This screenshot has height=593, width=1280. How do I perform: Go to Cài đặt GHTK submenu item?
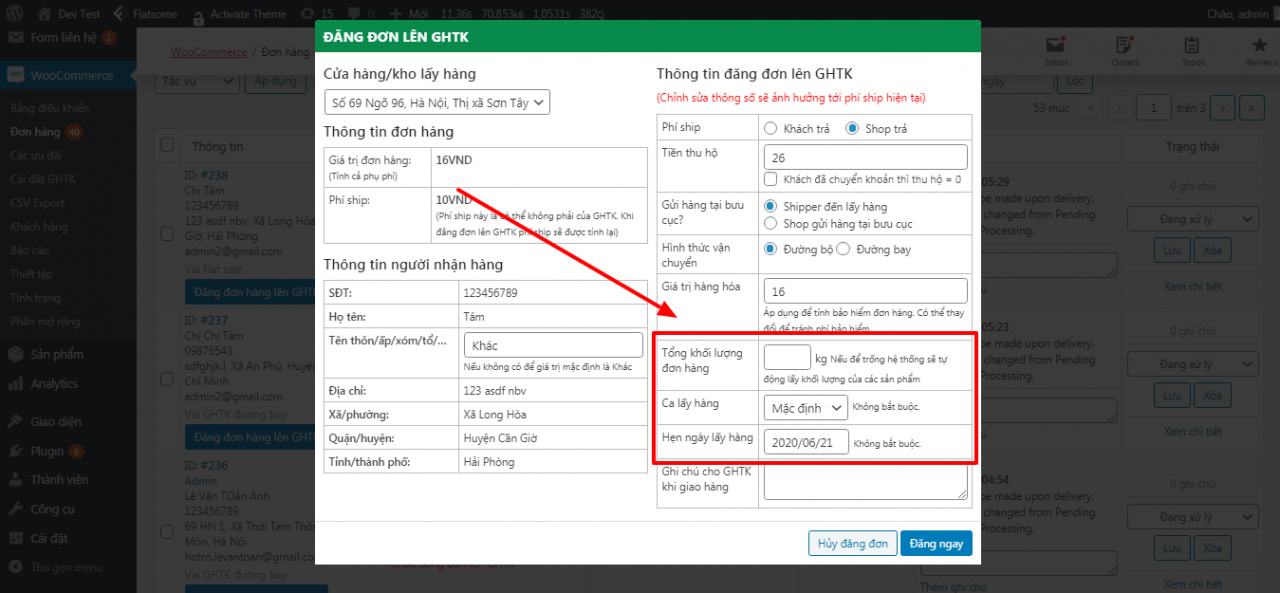coord(42,179)
